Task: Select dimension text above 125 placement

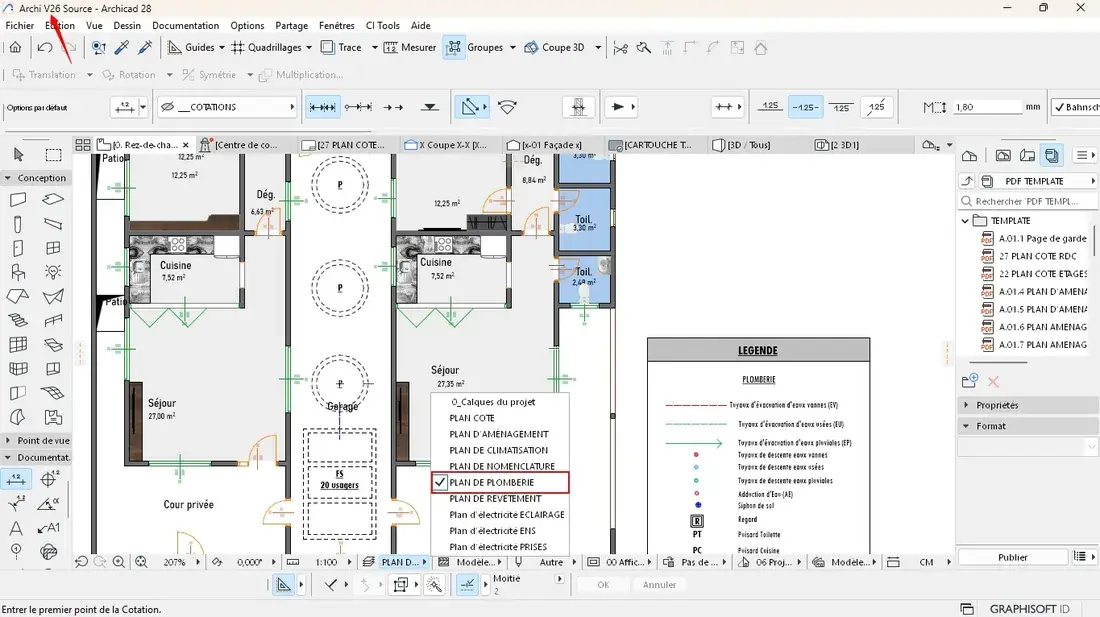Action: [770, 107]
